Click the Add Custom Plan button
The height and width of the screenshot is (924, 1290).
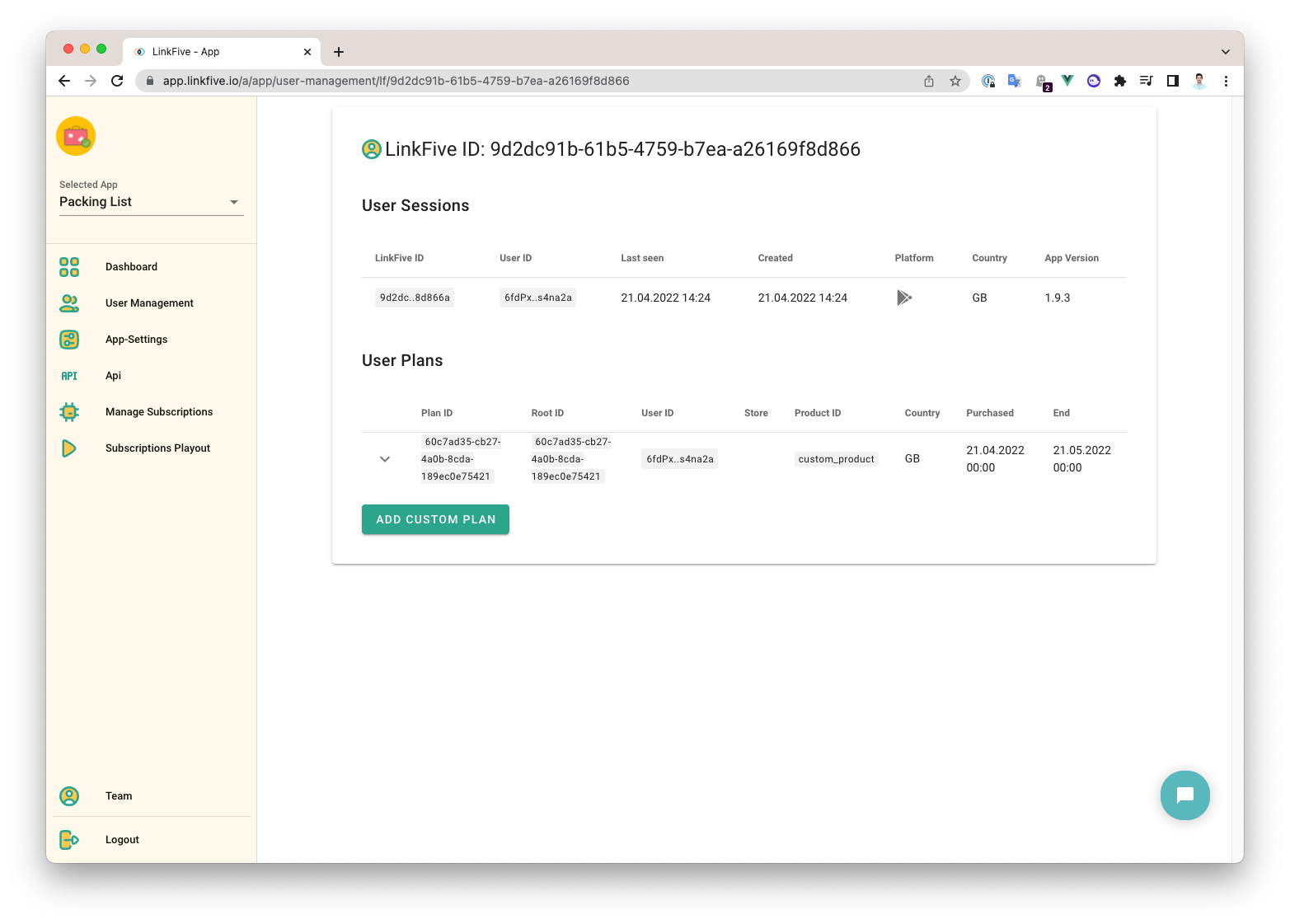(x=435, y=519)
